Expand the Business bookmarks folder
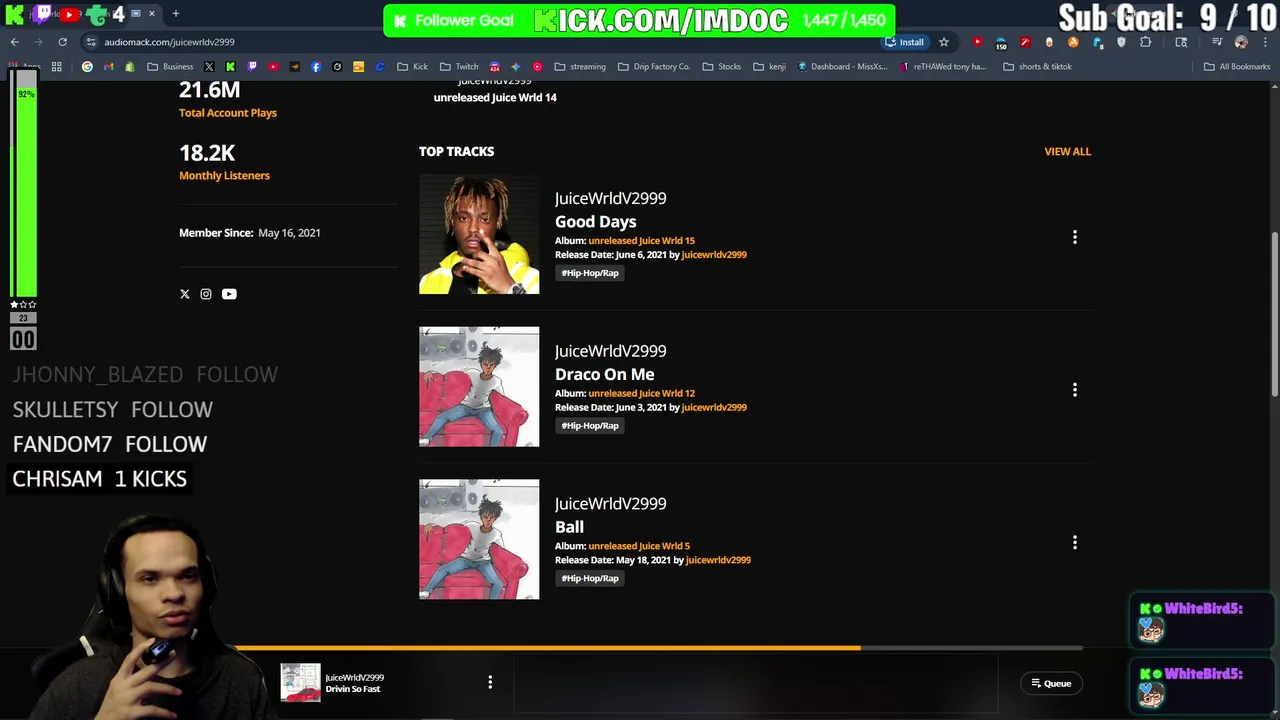 click(170, 67)
